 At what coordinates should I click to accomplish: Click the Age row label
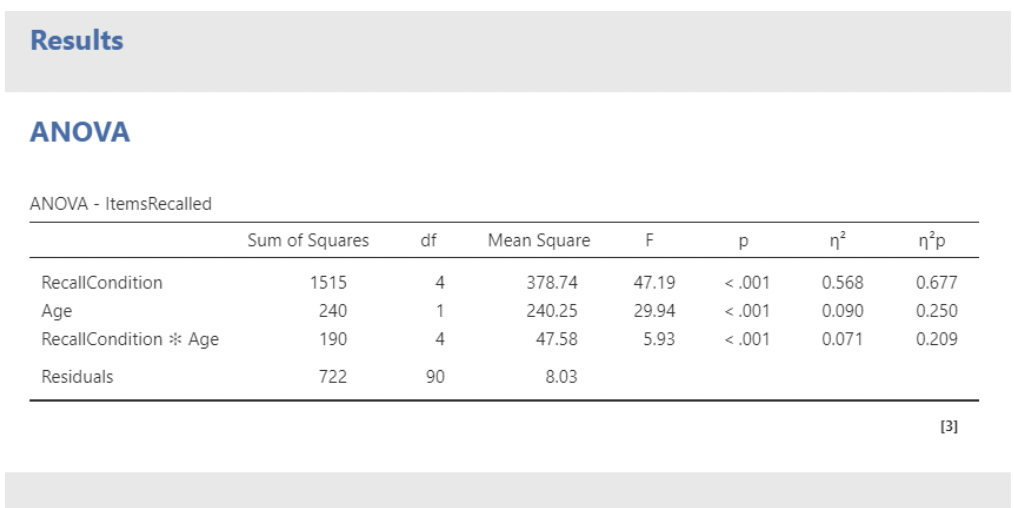(56, 311)
